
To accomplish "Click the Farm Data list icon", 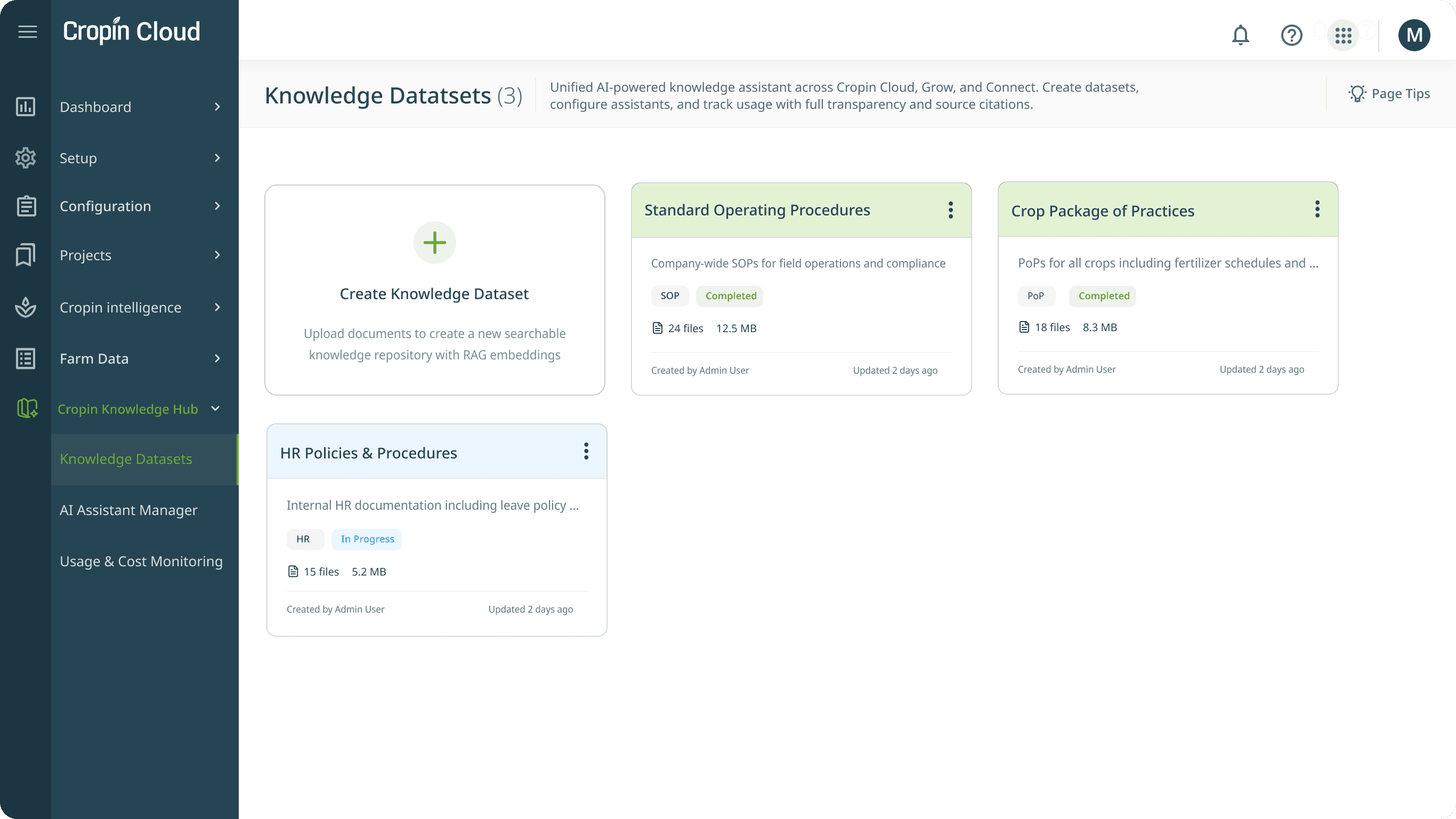I will tap(26, 359).
